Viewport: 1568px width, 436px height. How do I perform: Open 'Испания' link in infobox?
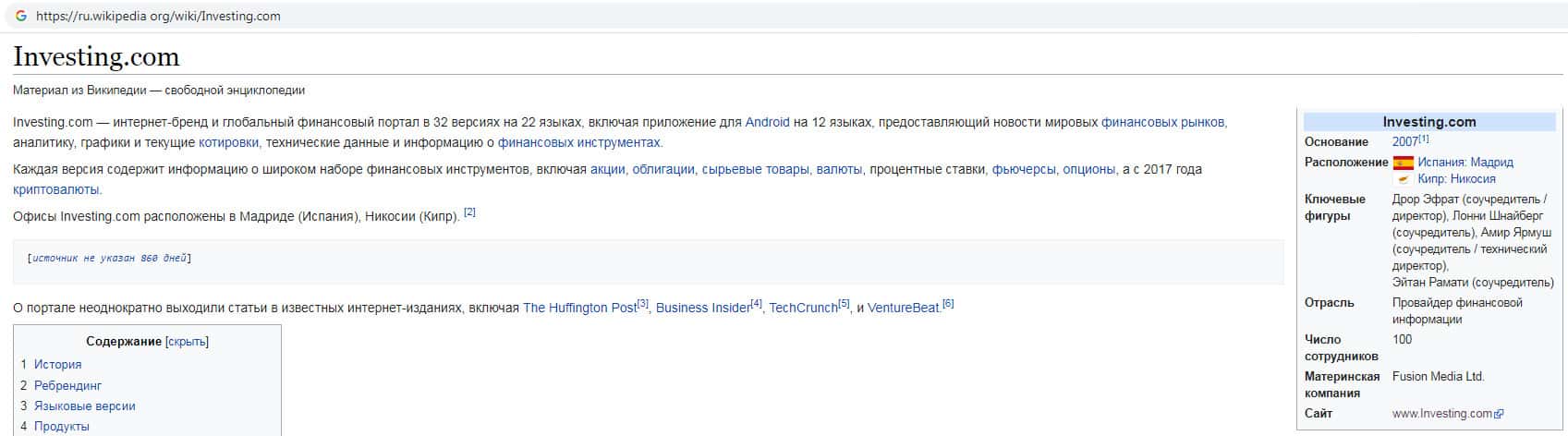click(x=1440, y=163)
